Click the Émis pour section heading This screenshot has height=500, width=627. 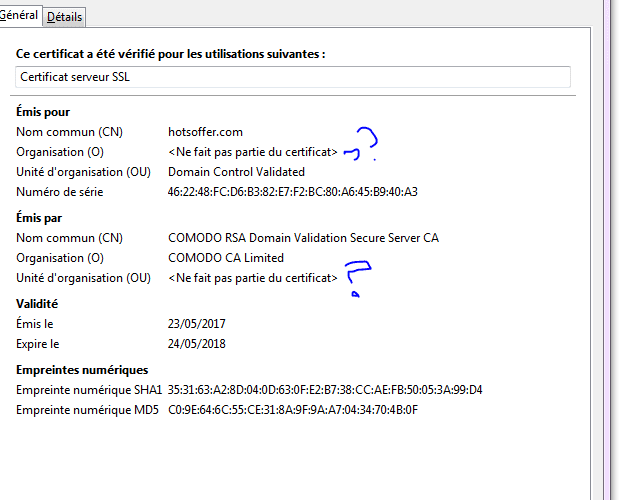point(43,112)
